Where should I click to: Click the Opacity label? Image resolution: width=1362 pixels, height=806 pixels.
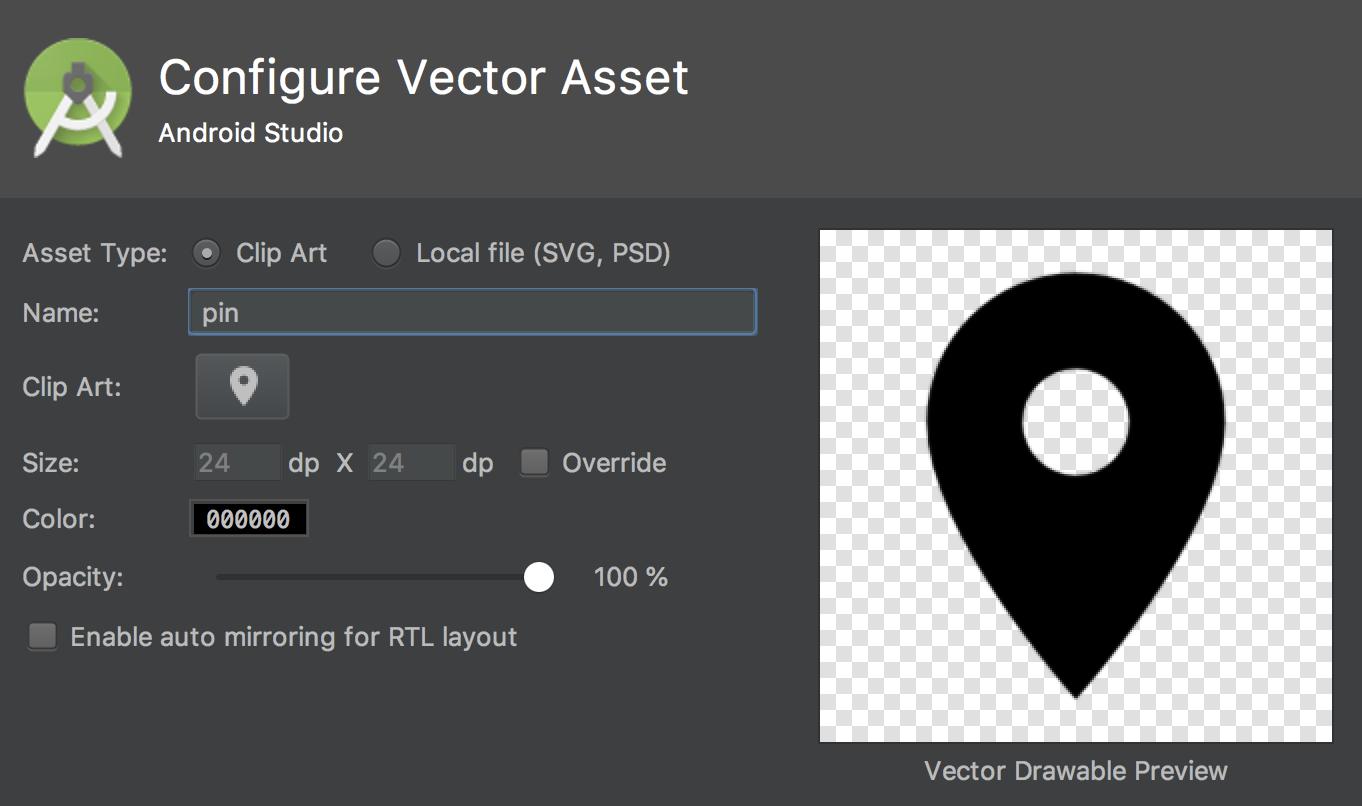pyautogui.click(x=72, y=577)
